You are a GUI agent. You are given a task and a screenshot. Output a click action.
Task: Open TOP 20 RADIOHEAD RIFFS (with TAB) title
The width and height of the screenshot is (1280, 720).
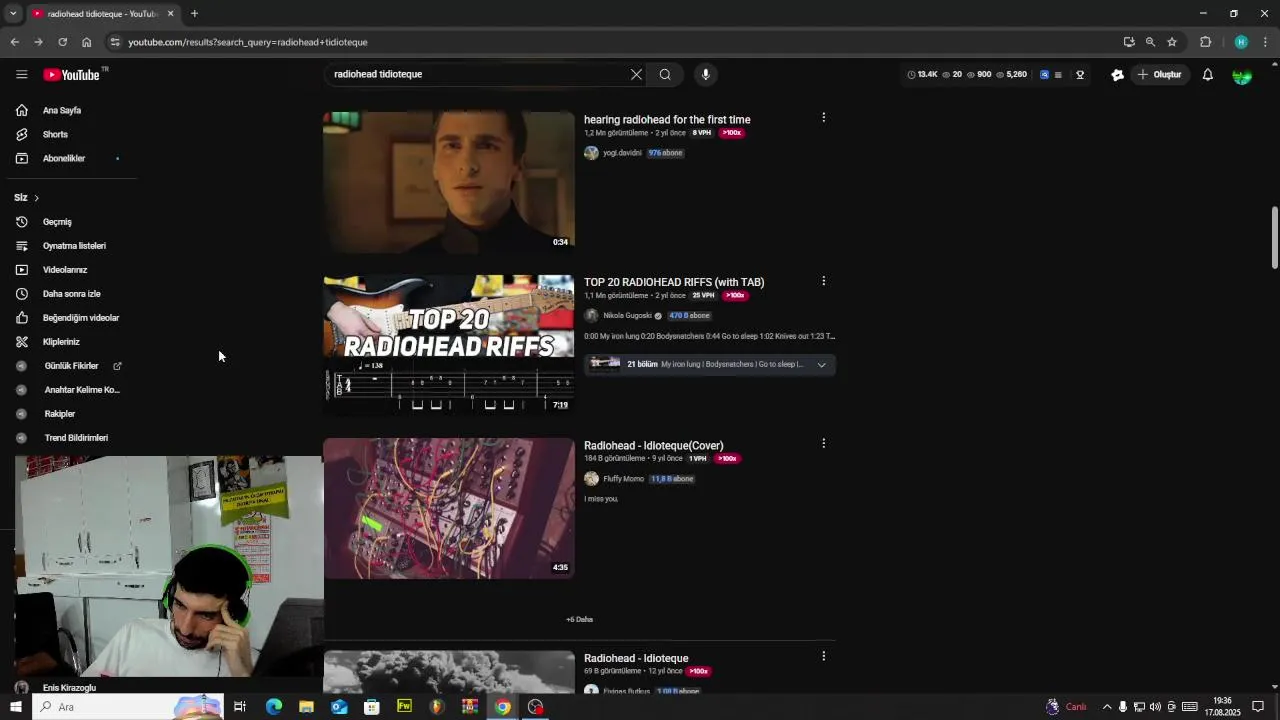point(674,282)
